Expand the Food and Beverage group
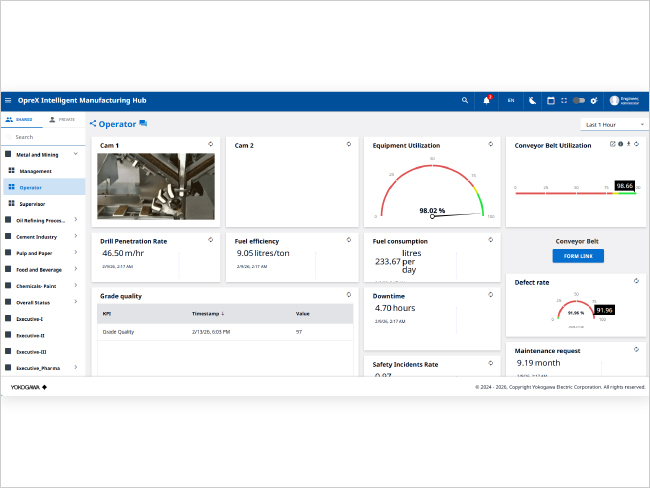The image size is (650, 488). 75,269
